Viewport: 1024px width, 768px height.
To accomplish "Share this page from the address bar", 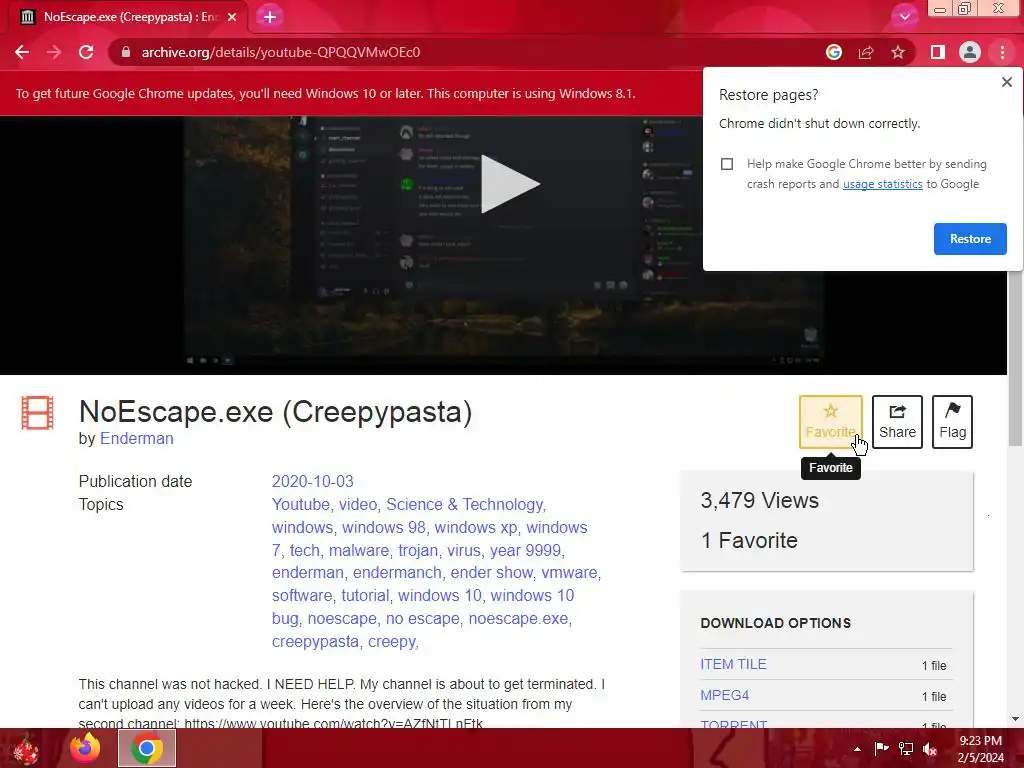I will tap(866, 52).
